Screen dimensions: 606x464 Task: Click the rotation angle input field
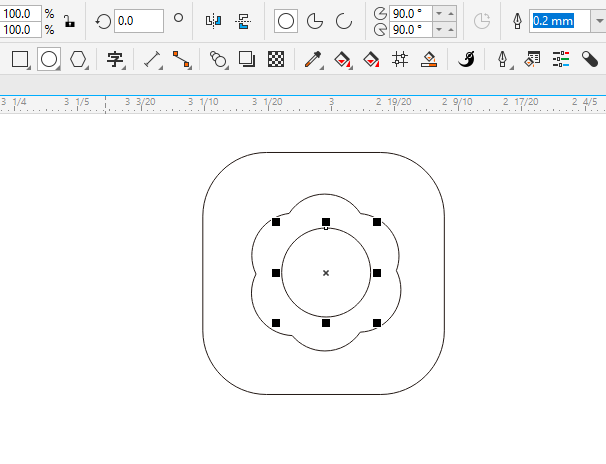coord(139,21)
